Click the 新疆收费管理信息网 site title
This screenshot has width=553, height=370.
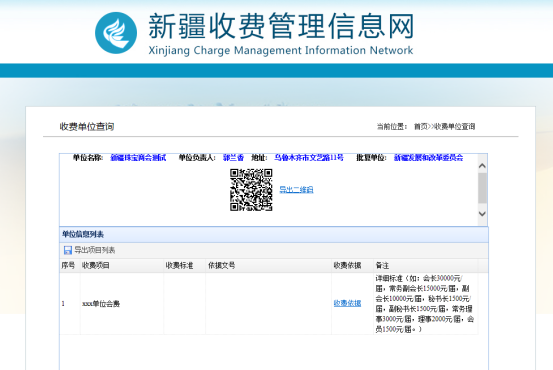coord(281,26)
